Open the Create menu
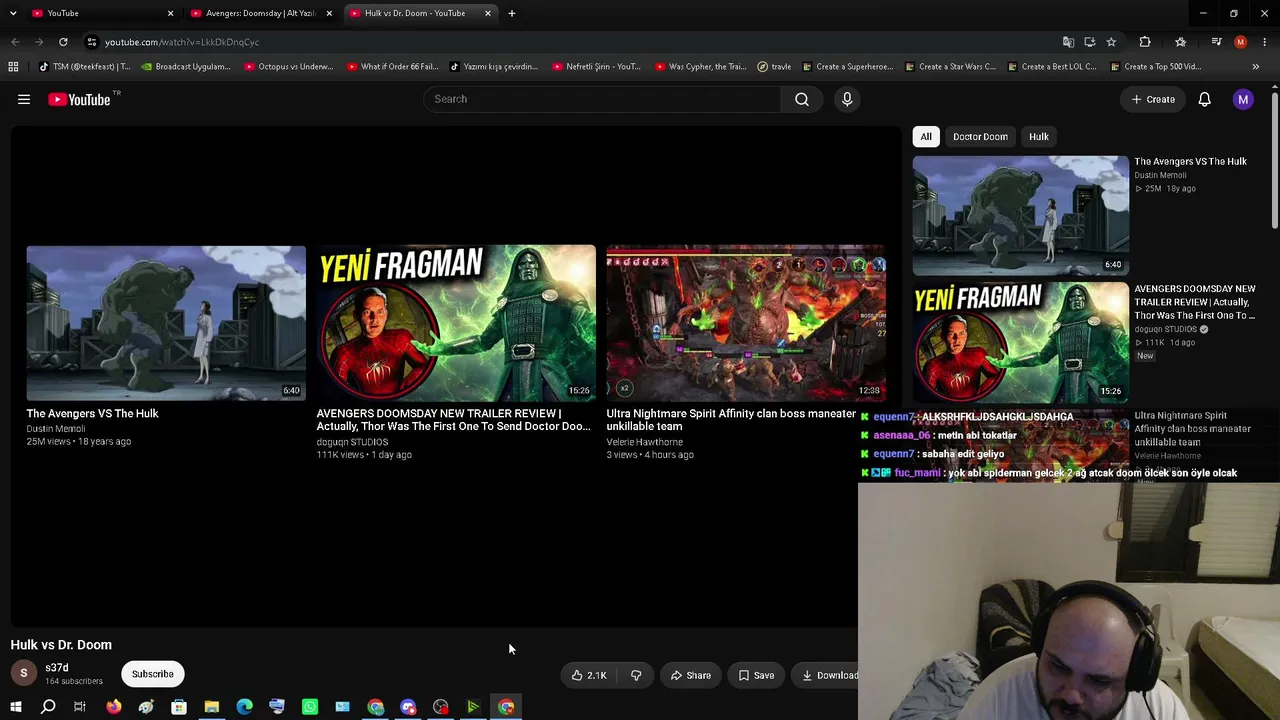This screenshot has width=1280, height=720. pos(1153,99)
